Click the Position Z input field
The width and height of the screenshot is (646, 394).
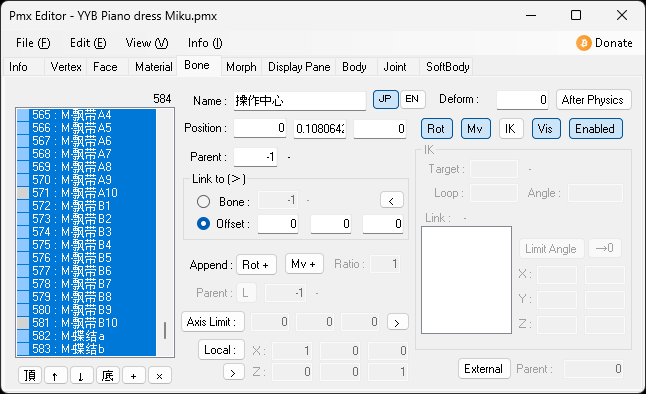tap(380, 129)
